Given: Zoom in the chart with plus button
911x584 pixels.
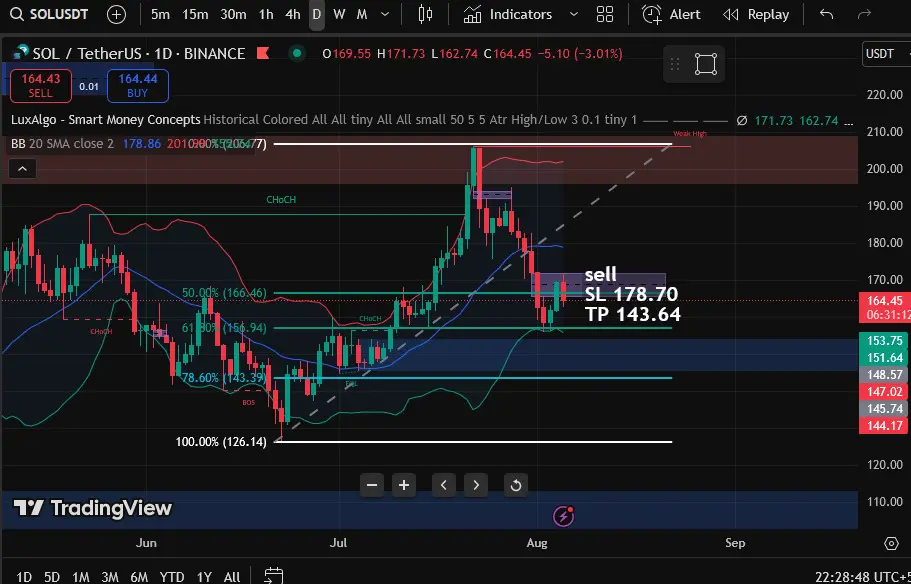Looking at the screenshot, I should pos(404,485).
